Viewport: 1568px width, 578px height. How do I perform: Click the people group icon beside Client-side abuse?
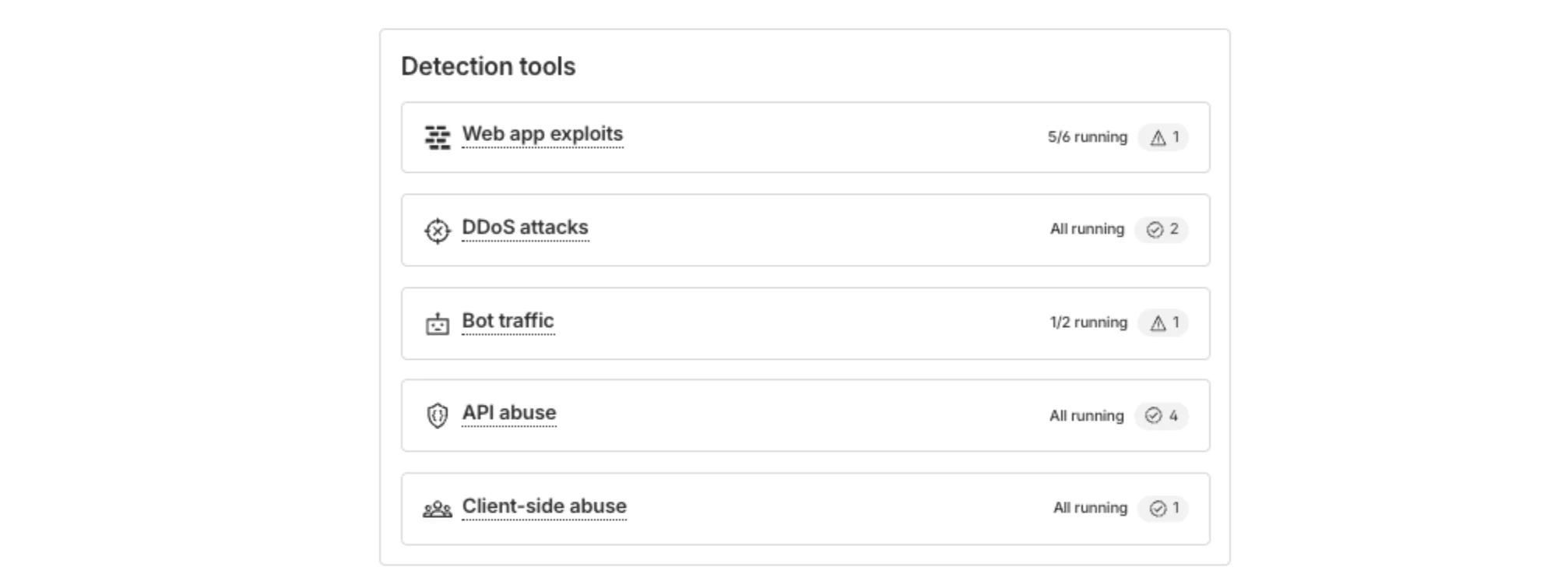(x=437, y=508)
